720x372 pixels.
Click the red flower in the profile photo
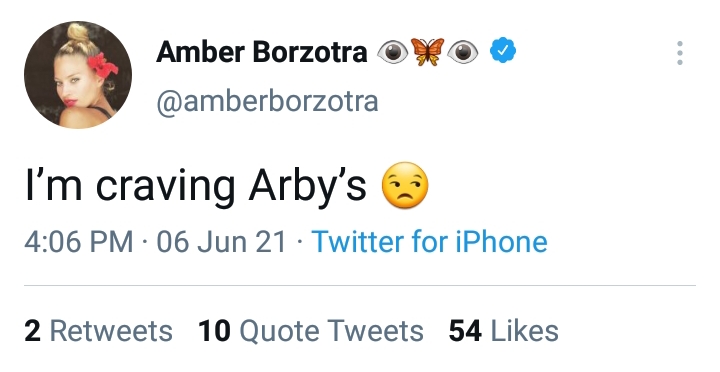(102, 65)
